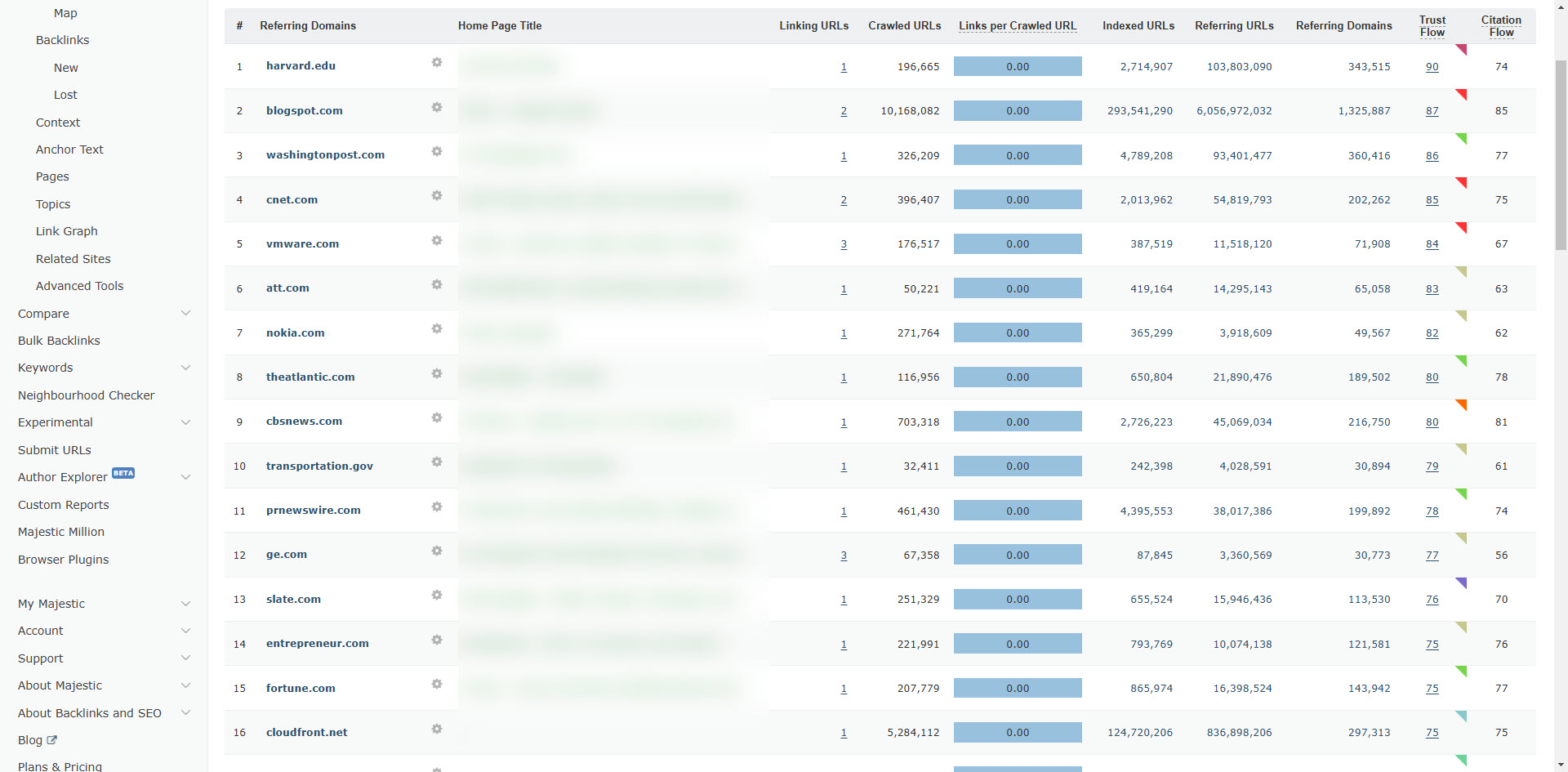Image resolution: width=1568 pixels, height=772 pixels.
Task: Open Majestic Million from sidebar
Action: pyautogui.click(x=61, y=532)
